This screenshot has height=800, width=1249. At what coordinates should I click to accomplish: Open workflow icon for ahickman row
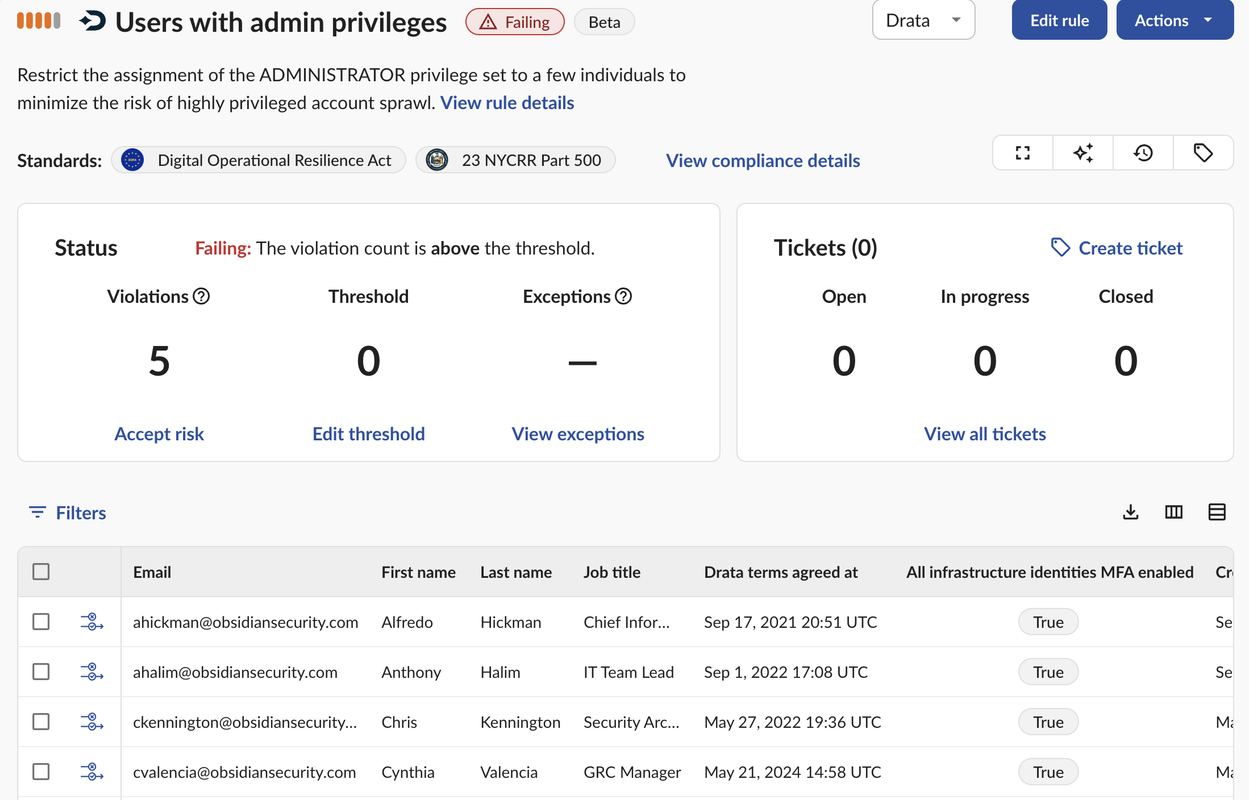pos(91,622)
